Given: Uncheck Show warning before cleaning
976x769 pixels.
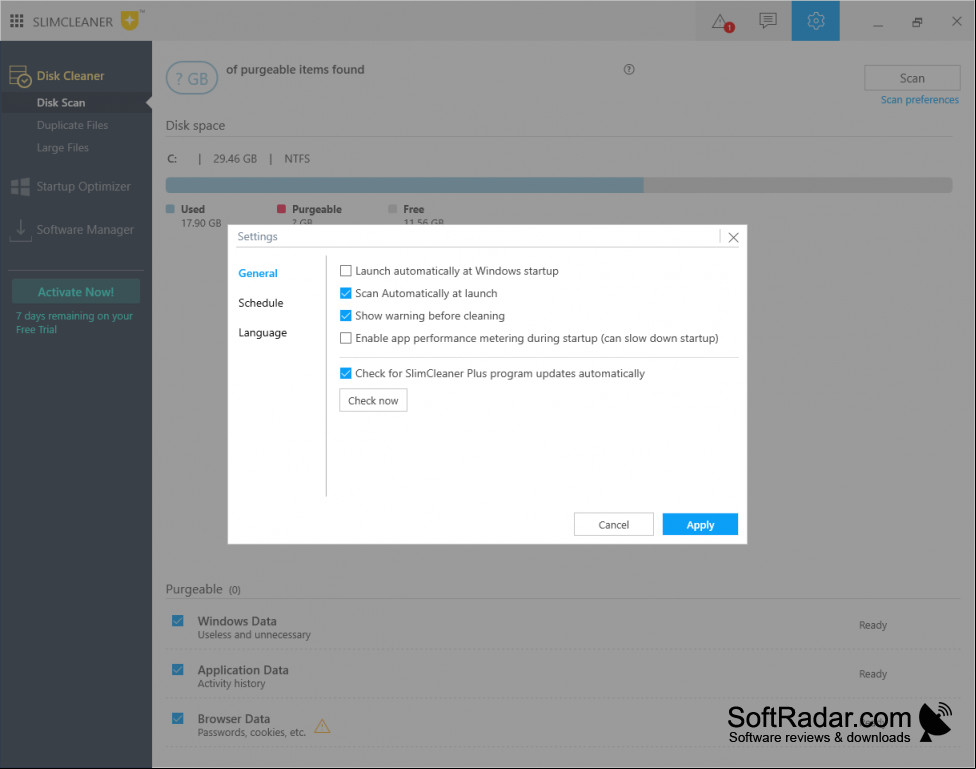Looking at the screenshot, I should point(345,316).
